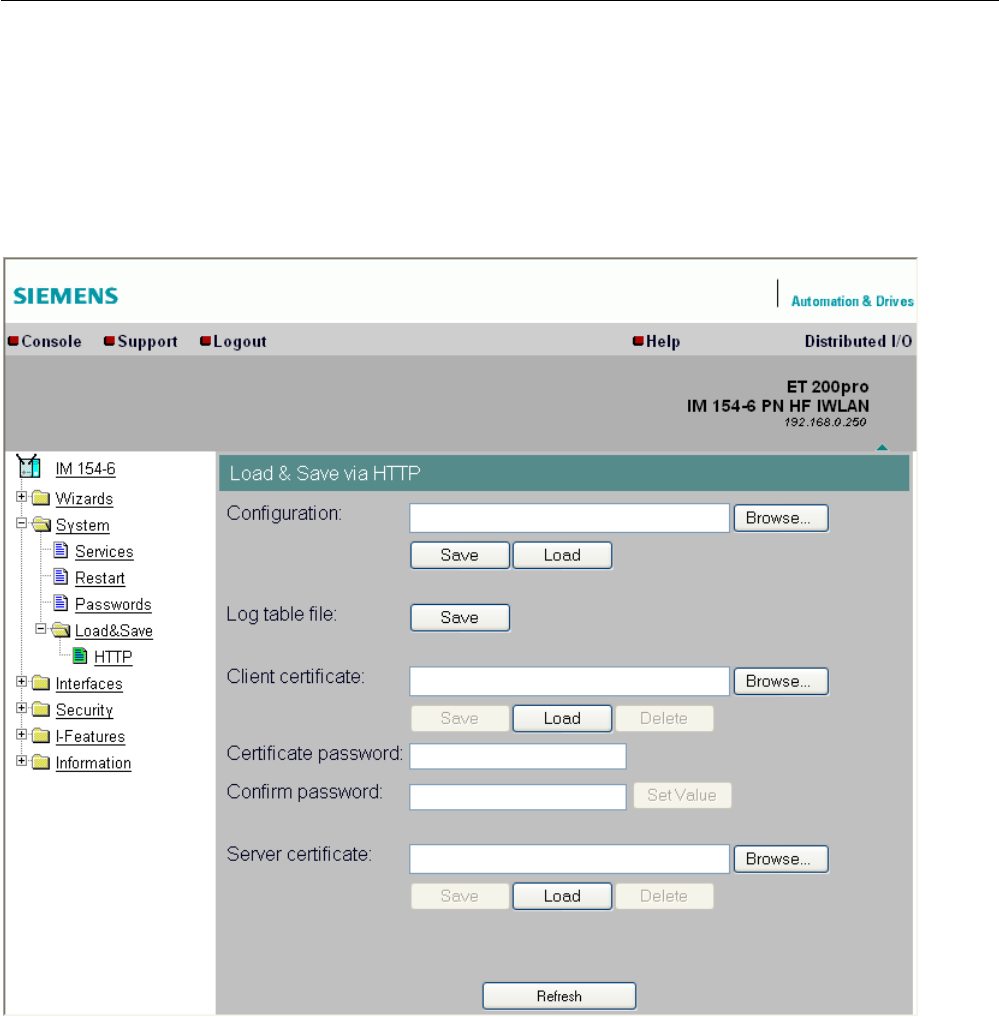This screenshot has width=999, height=1017.
Task: Click the Interfaces folder icon
Action: [41, 682]
